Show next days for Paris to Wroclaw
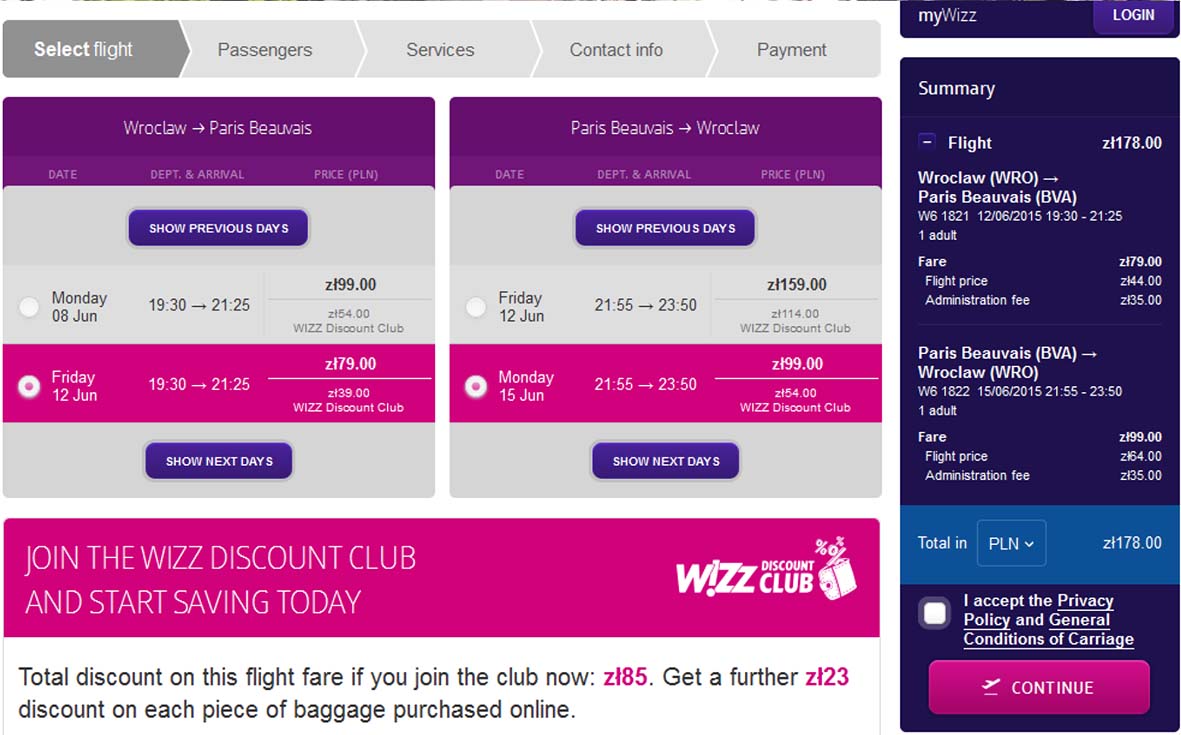 point(665,461)
